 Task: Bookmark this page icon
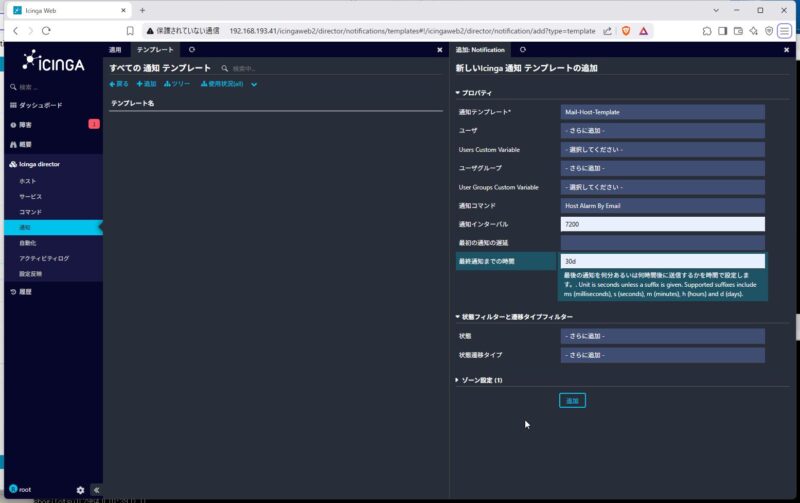(x=130, y=31)
